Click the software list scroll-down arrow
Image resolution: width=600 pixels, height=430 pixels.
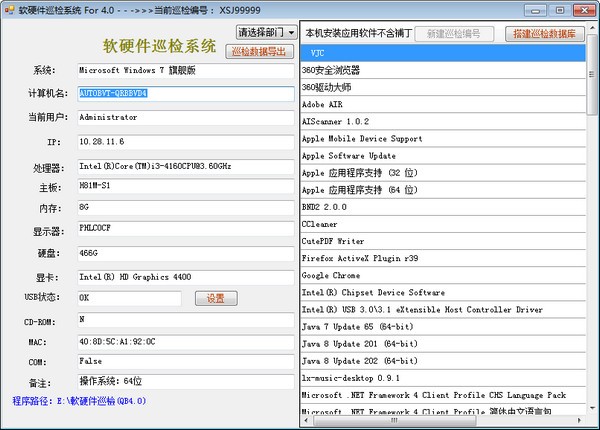592,409
